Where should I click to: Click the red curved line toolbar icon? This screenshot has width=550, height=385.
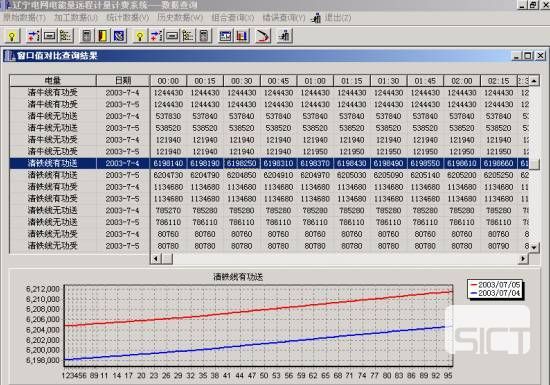point(263,36)
